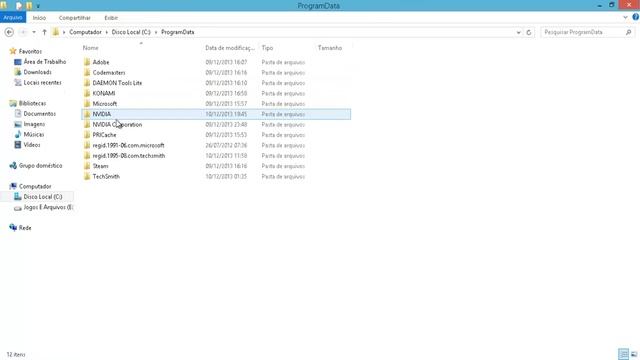Select the KONAMI folder icon

tap(87, 93)
